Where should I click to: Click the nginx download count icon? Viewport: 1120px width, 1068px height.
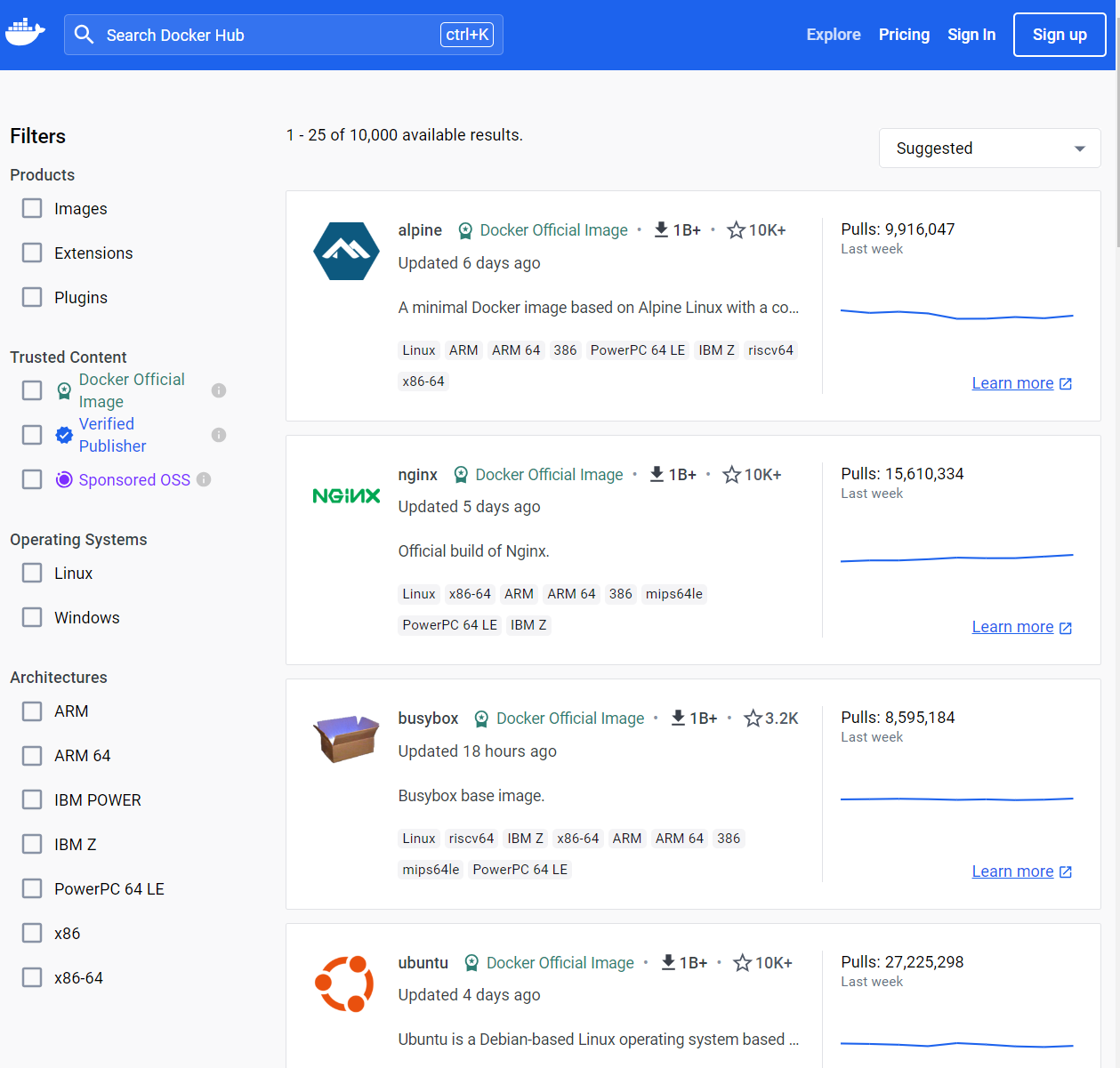tap(657, 474)
